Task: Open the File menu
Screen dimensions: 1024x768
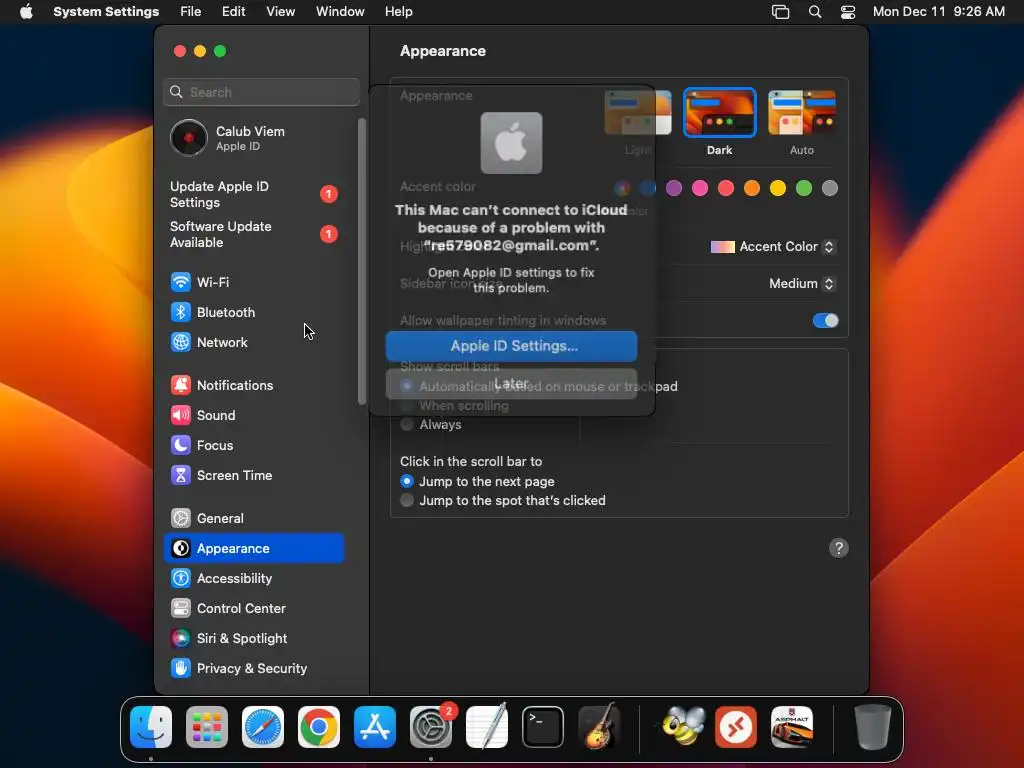Action: coord(191,12)
